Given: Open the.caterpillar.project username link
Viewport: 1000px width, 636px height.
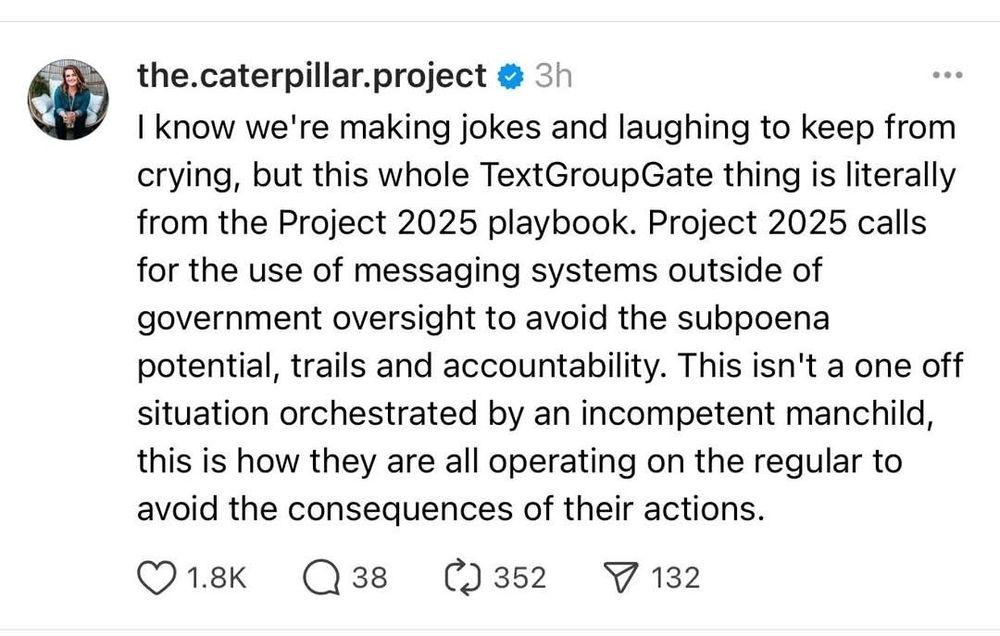Looking at the screenshot, I should point(312,75).
